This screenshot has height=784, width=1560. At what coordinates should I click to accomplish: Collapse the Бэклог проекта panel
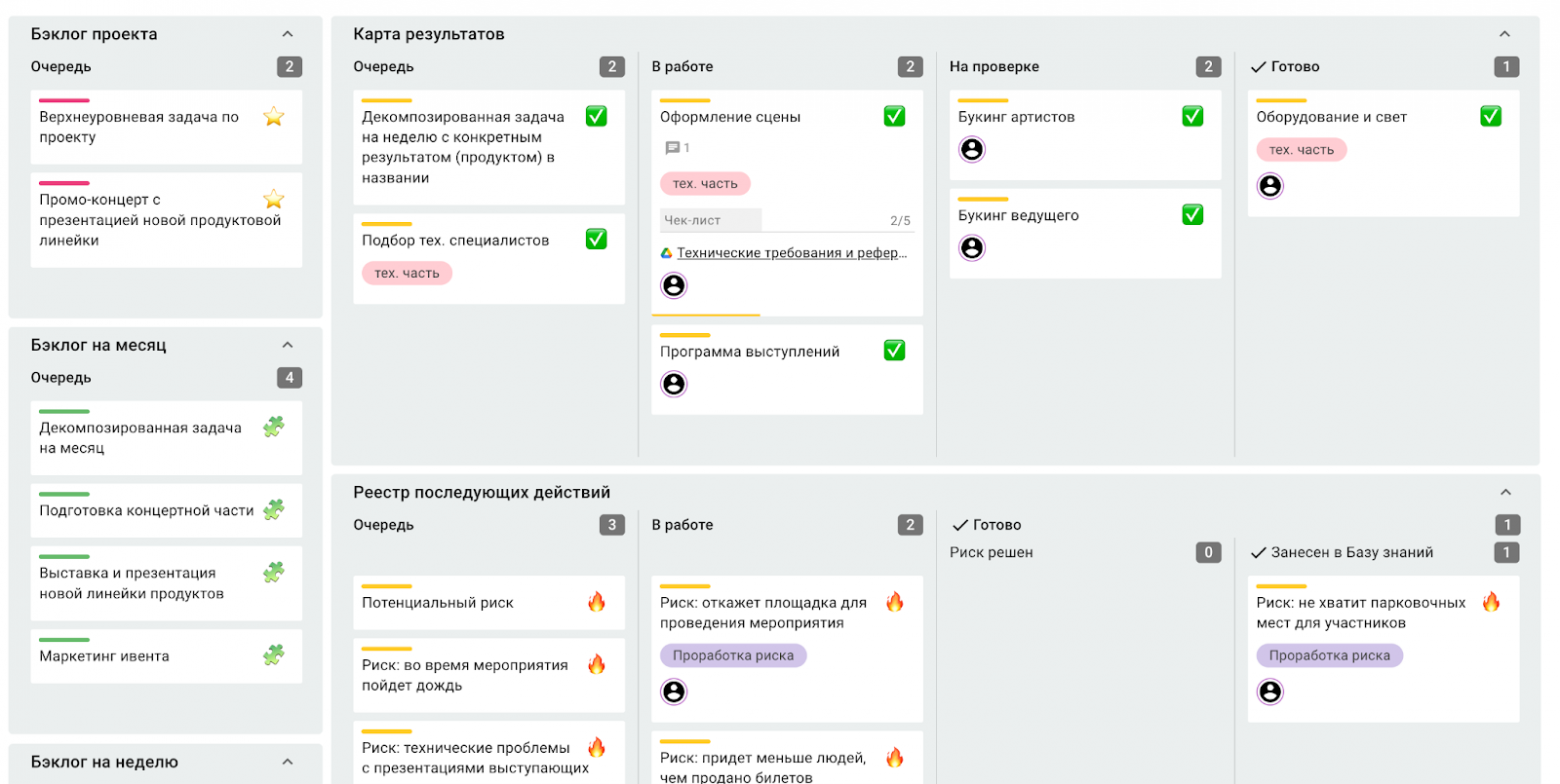coord(289,33)
